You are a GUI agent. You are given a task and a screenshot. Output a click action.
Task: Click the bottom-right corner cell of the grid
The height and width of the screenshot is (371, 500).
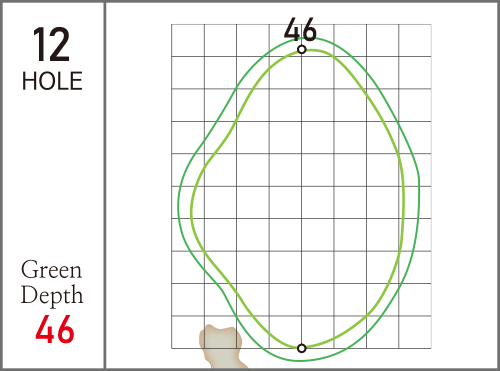coord(415,332)
